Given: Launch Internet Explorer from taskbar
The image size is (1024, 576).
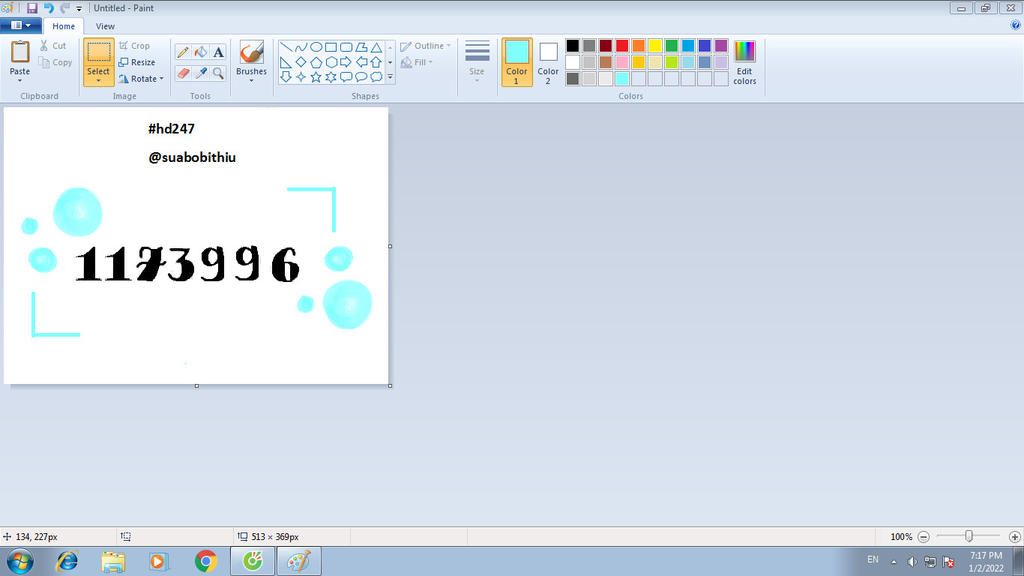Looking at the screenshot, I should point(67,562).
